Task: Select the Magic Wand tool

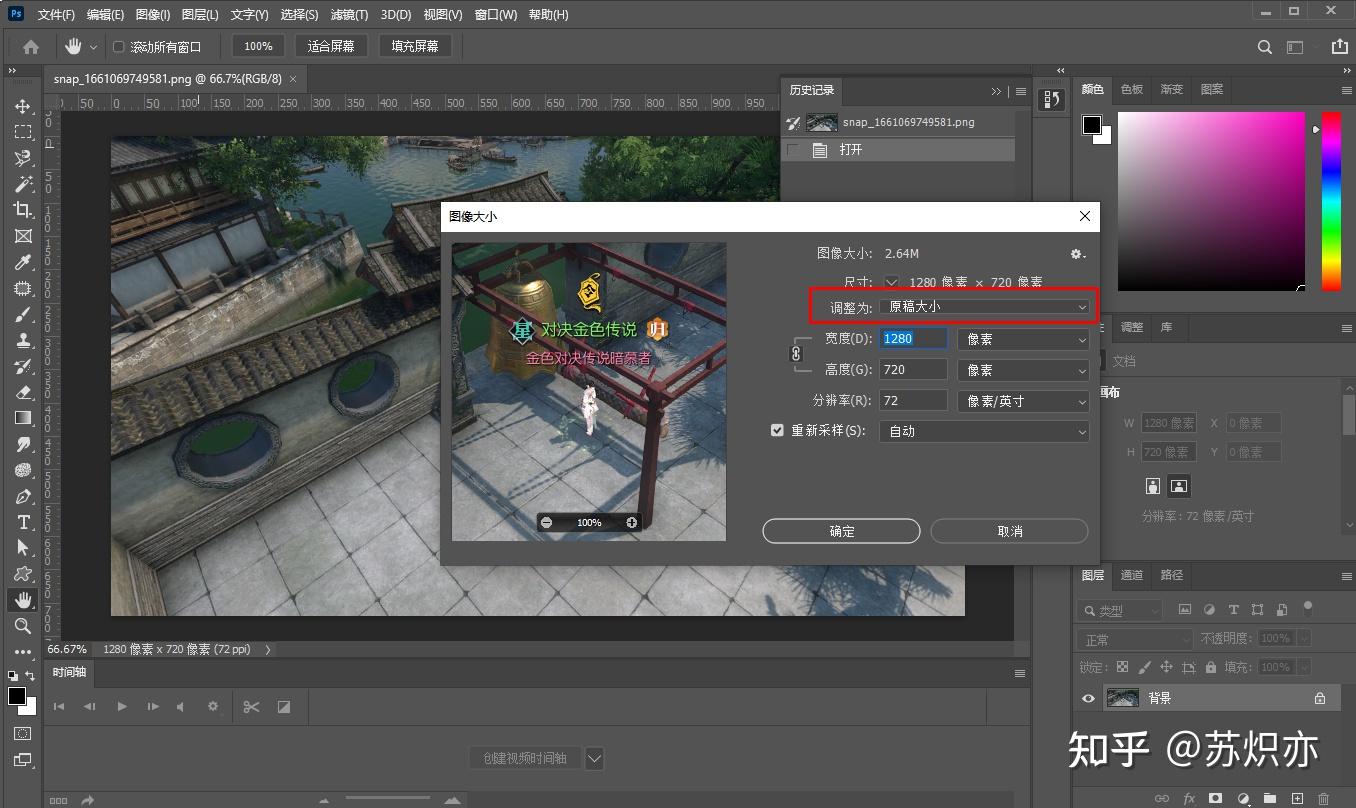Action: [x=22, y=184]
